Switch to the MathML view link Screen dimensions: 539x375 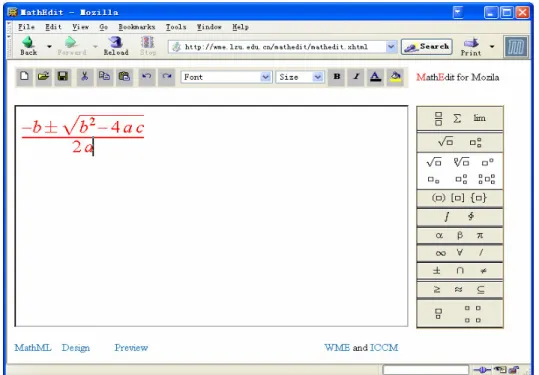[x=33, y=348]
